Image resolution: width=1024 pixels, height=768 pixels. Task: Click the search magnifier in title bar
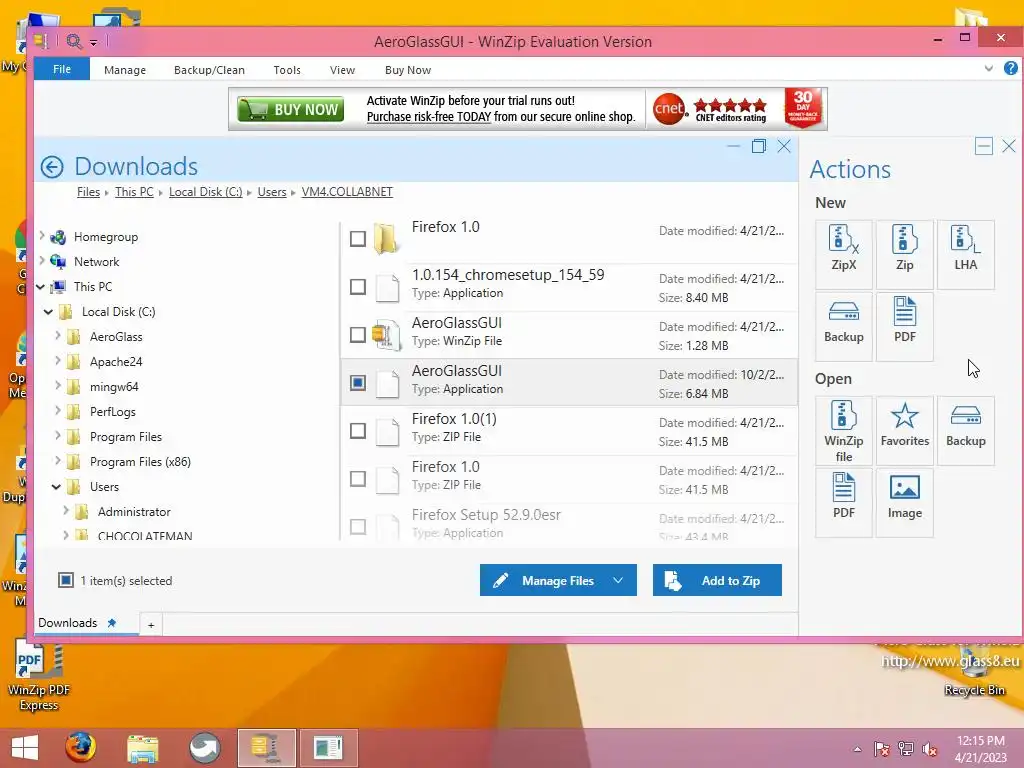coord(74,42)
